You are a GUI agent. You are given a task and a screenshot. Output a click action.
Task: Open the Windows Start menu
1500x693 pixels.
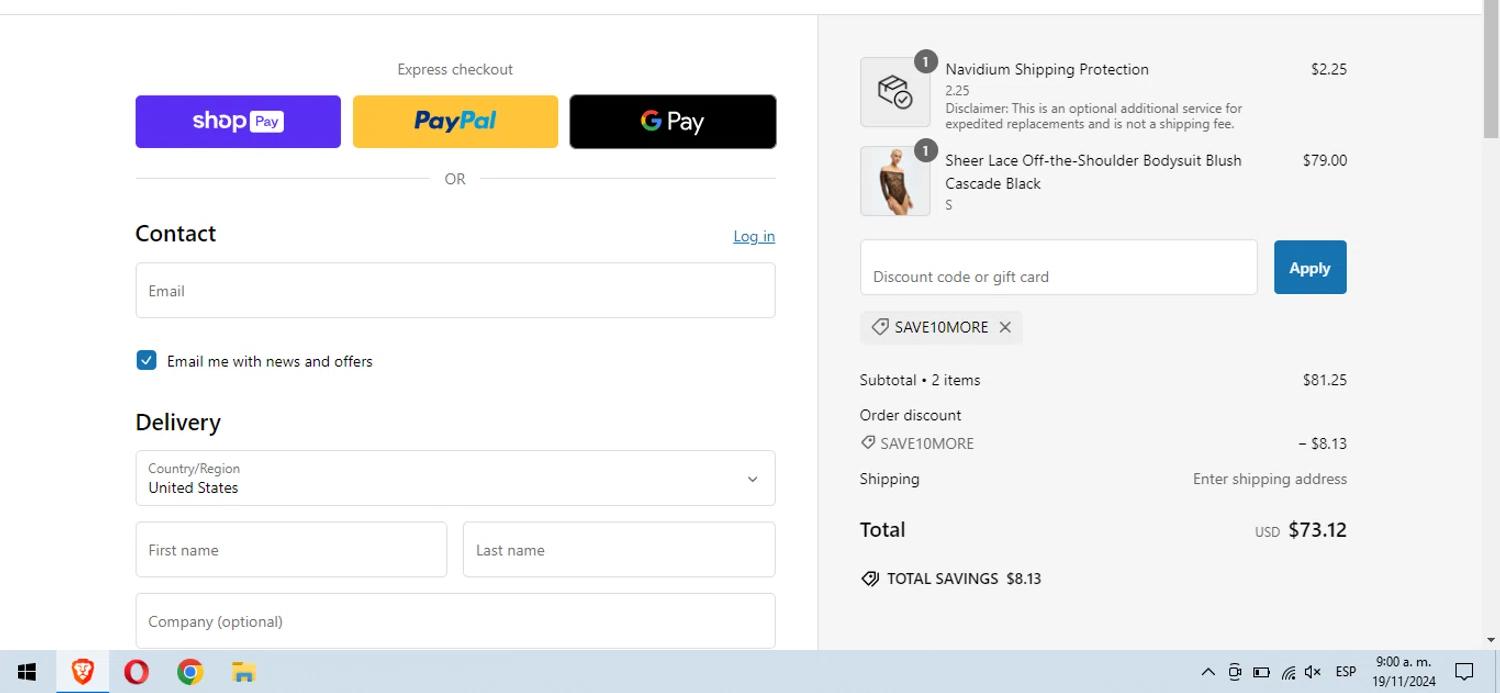click(x=27, y=672)
